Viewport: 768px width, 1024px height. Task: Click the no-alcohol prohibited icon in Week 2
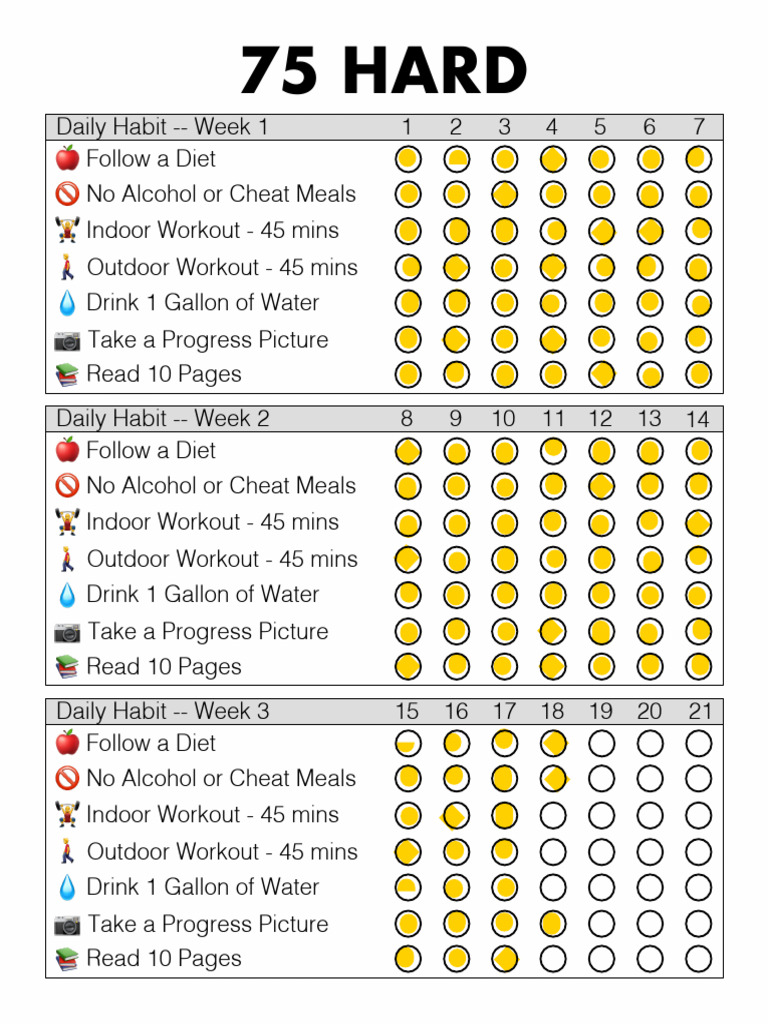click(67, 486)
